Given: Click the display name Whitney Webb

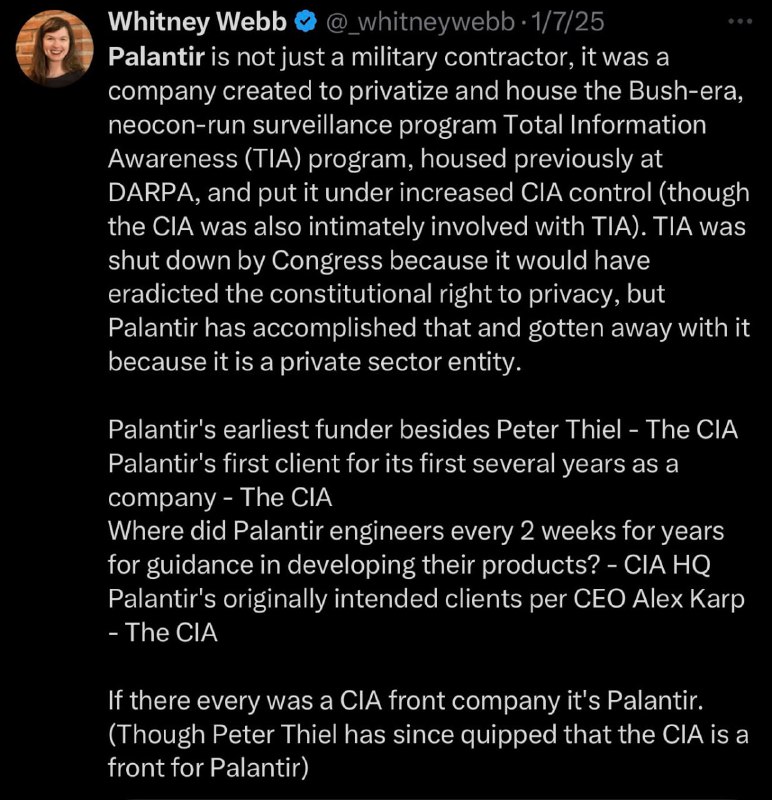Looking at the screenshot, I should click(197, 22).
